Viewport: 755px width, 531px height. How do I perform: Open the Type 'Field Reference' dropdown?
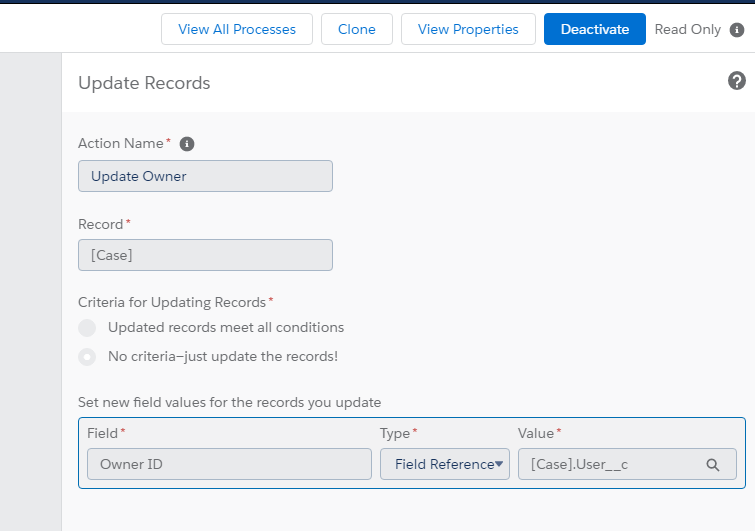pyautogui.click(x=445, y=464)
